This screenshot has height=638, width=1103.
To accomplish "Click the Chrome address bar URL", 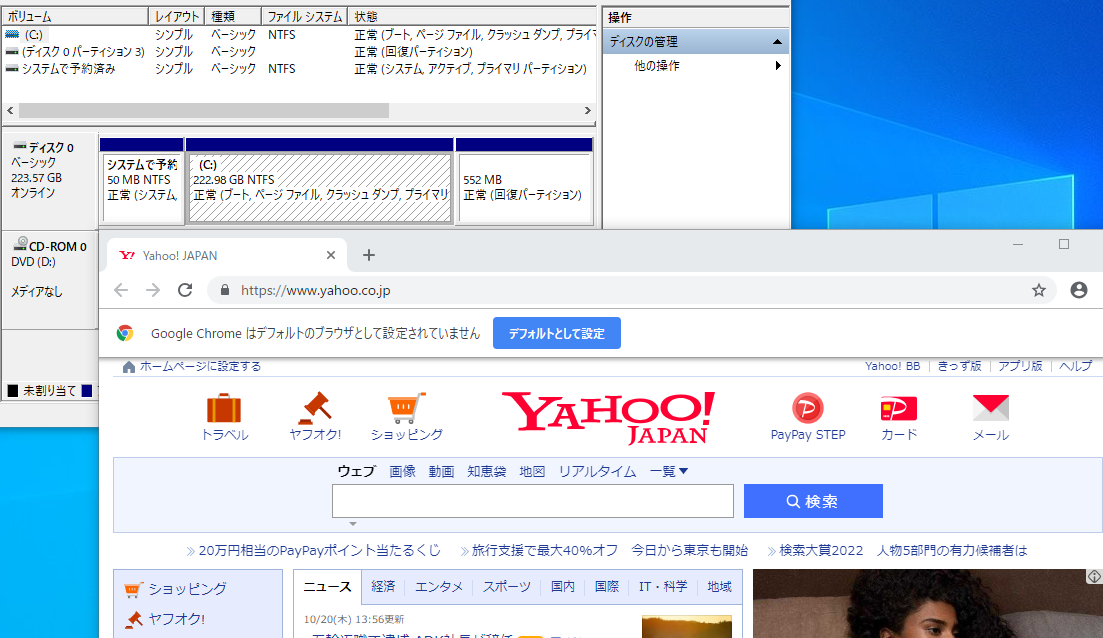I will [315, 290].
